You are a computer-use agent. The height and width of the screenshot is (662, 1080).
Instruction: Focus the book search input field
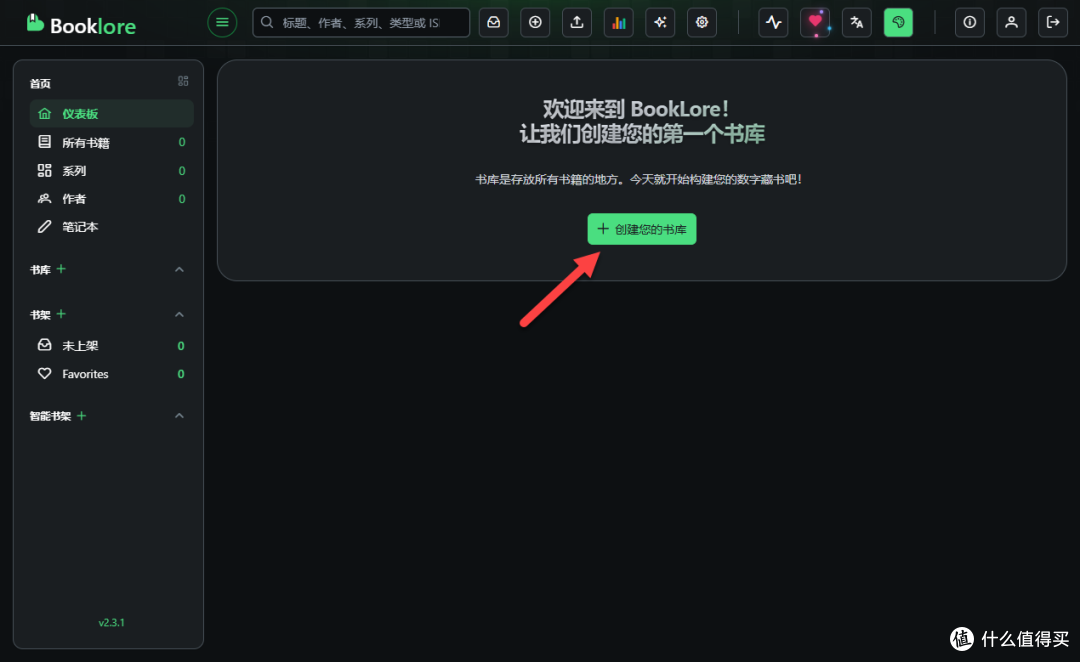(x=361, y=23)
